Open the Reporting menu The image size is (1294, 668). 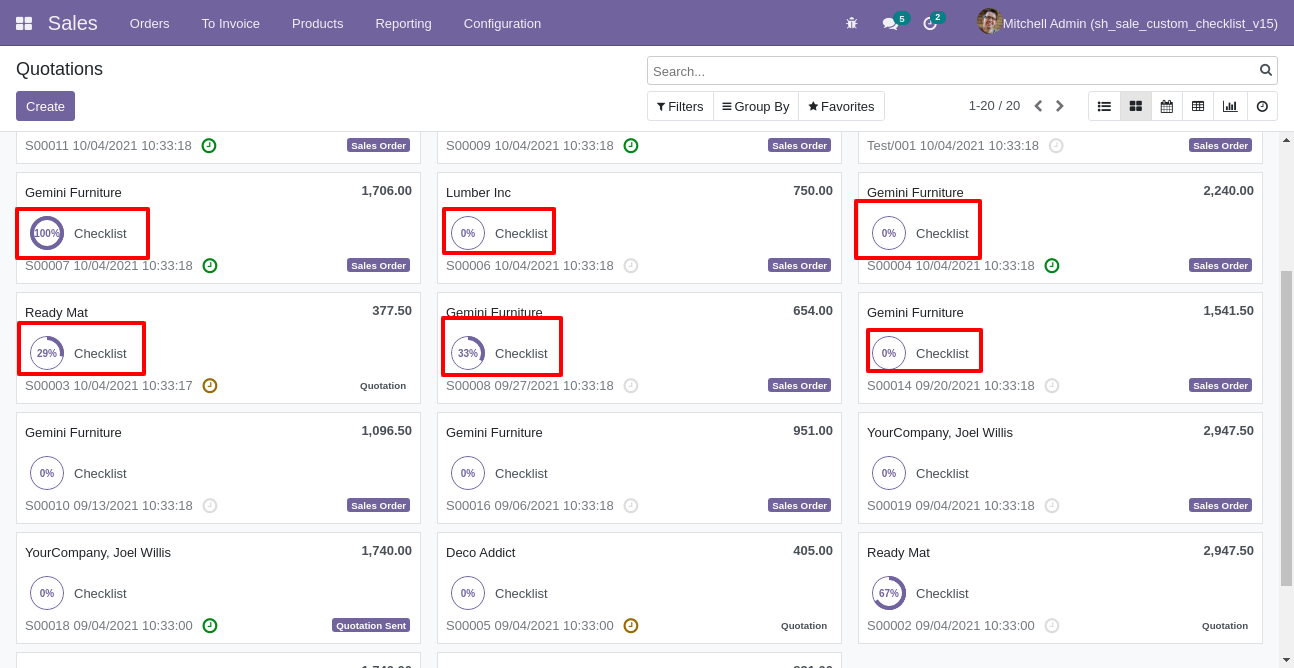403,23
